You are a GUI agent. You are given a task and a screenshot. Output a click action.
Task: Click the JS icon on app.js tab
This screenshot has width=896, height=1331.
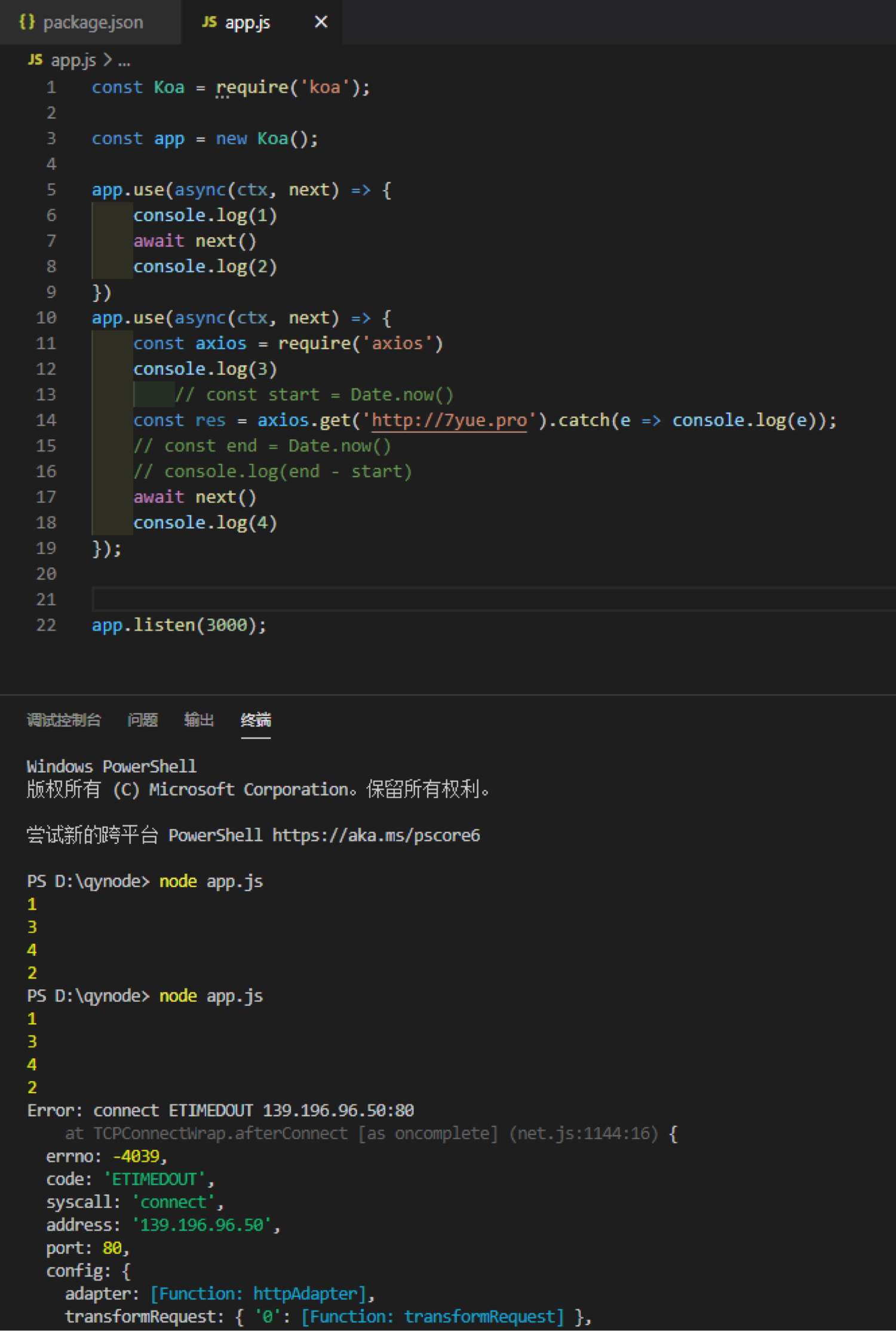pyautogui.click(x=209, y=22)
